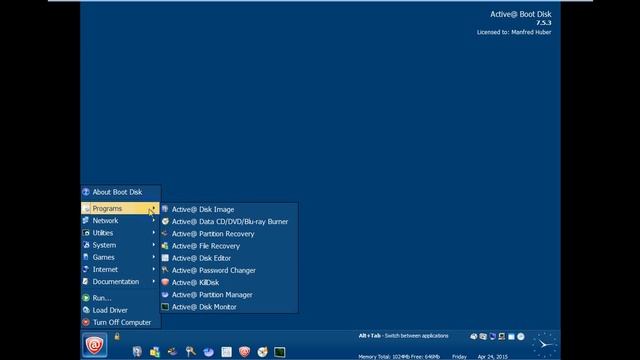Click the 'Alt+Tab - Switch between applications' hint
This screenshot has height=360, width=640.
pyautogui.click(x=403, y=336)
